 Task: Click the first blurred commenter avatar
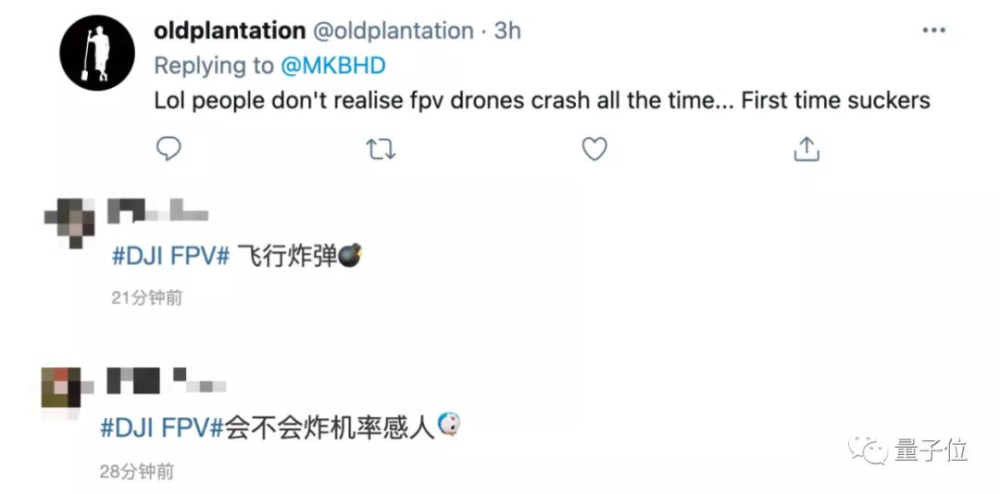pyautogui.click(x=75, y=219)
